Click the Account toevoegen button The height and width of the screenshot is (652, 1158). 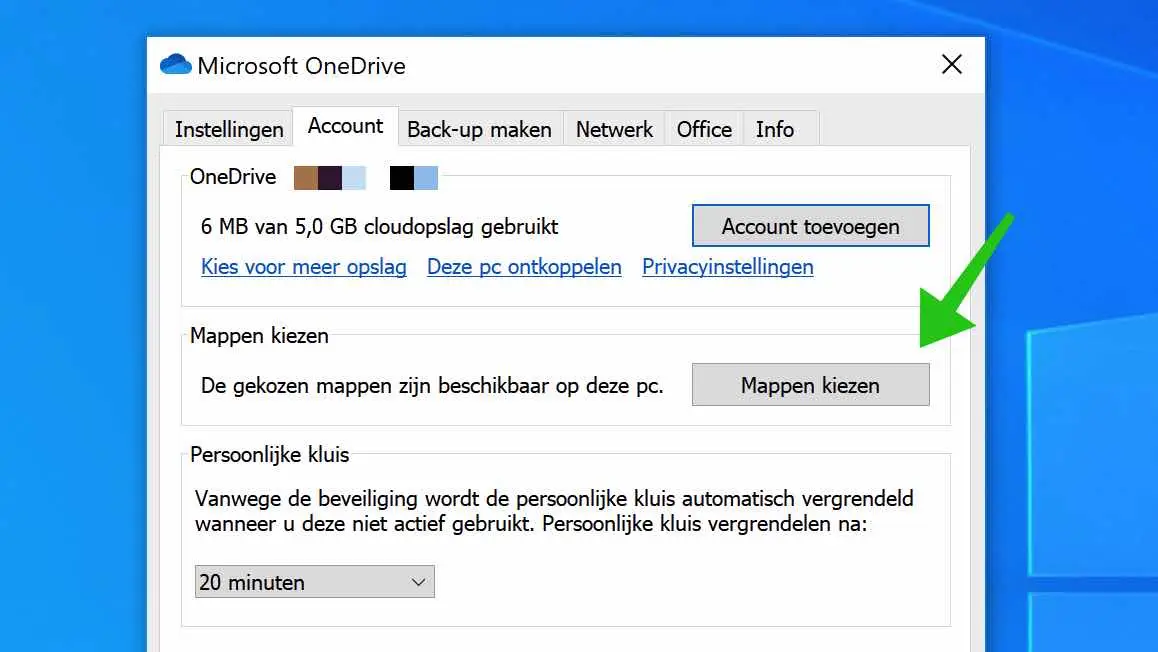pos(810,226)
